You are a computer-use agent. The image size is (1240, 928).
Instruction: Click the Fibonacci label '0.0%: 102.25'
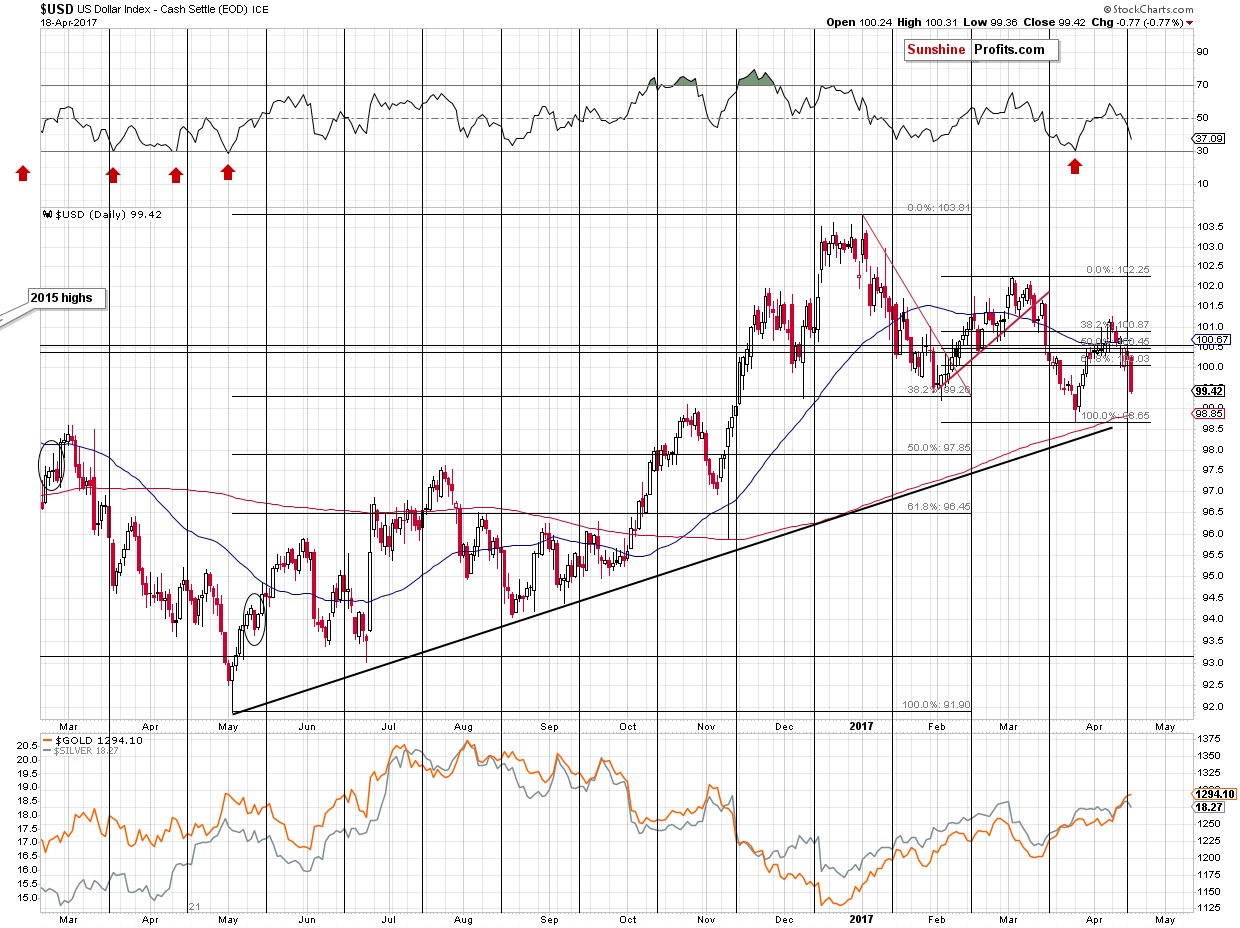pos(1118,270)
